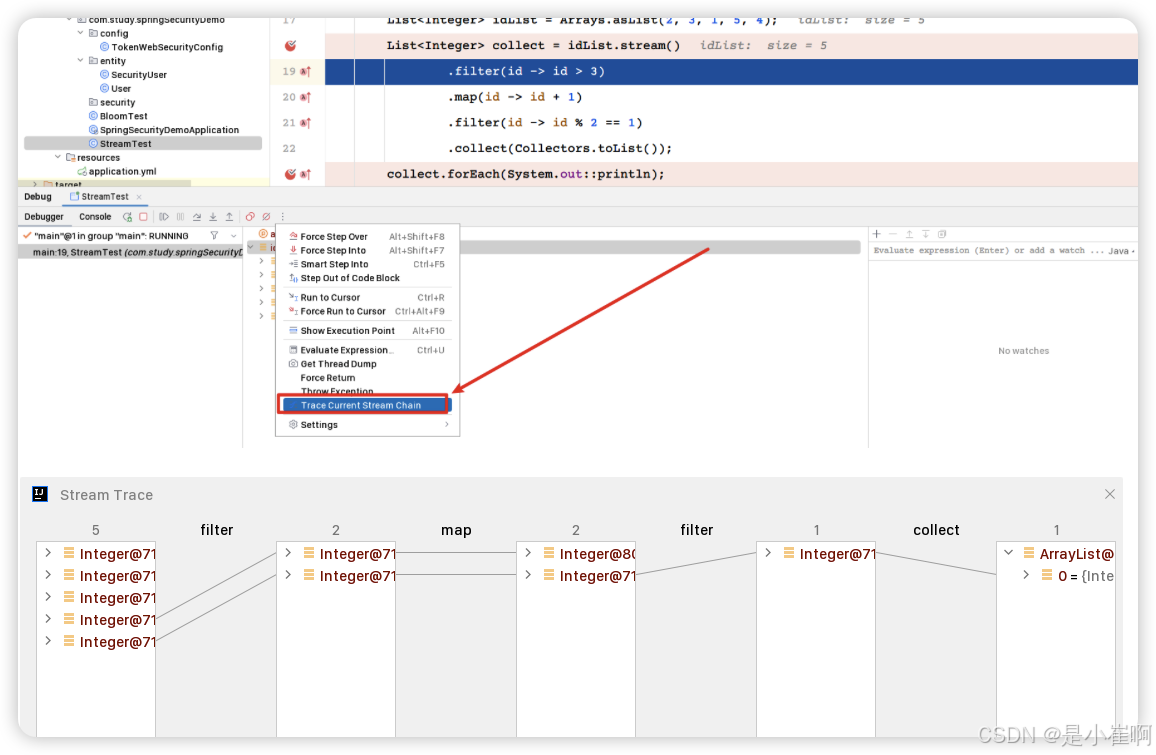Screen dimensions: 1156x755
Task: Click the Step Into toolbar icon
Action: (x=213, y=217)
